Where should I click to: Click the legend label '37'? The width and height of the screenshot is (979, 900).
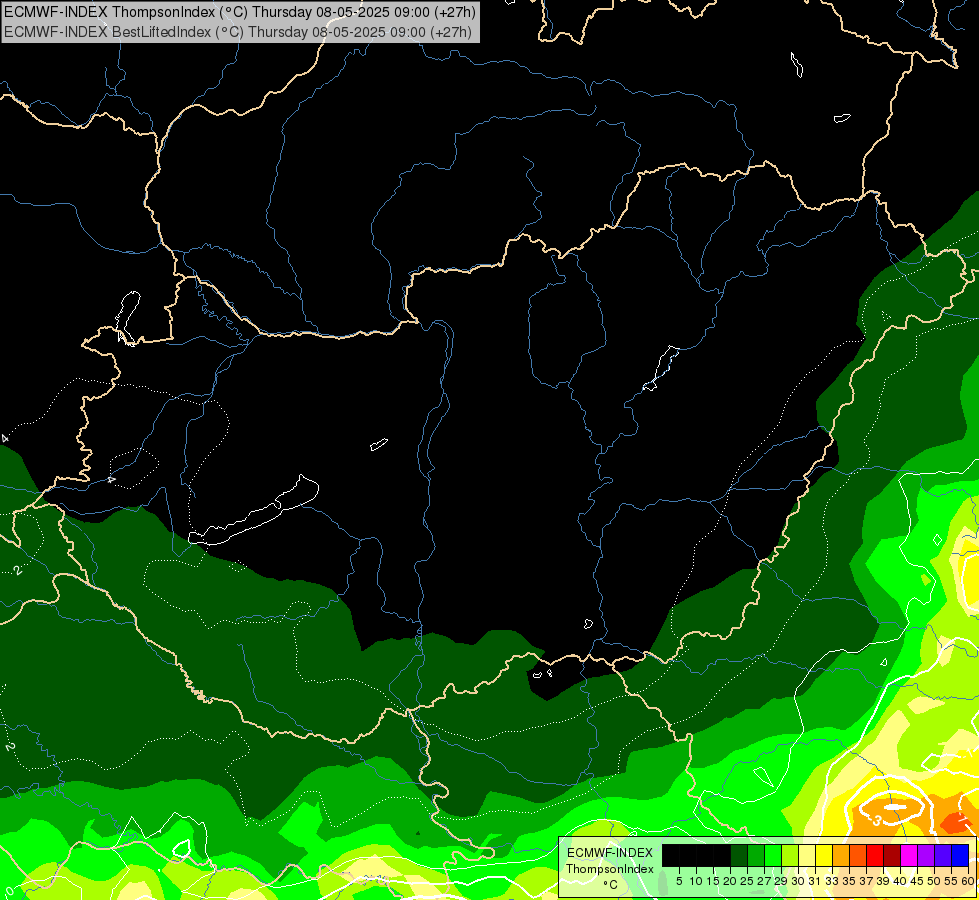(x=866, y=881)
